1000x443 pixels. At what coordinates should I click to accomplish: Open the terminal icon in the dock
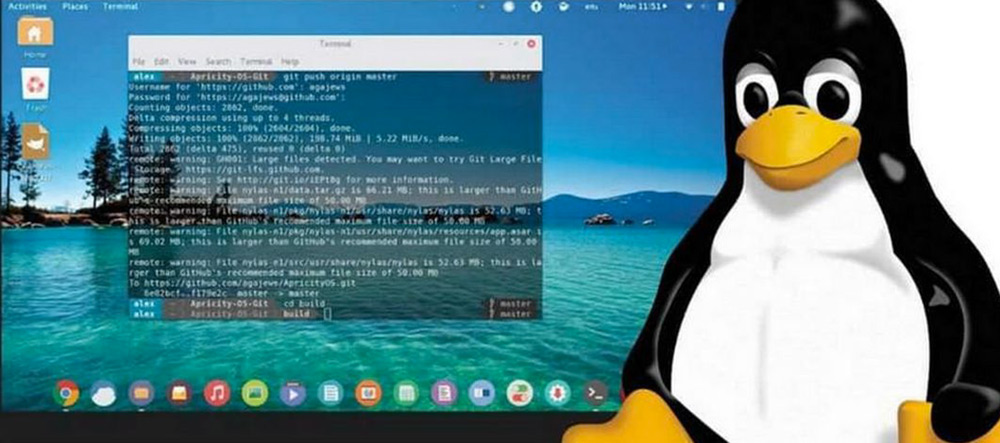click(596, 393)
